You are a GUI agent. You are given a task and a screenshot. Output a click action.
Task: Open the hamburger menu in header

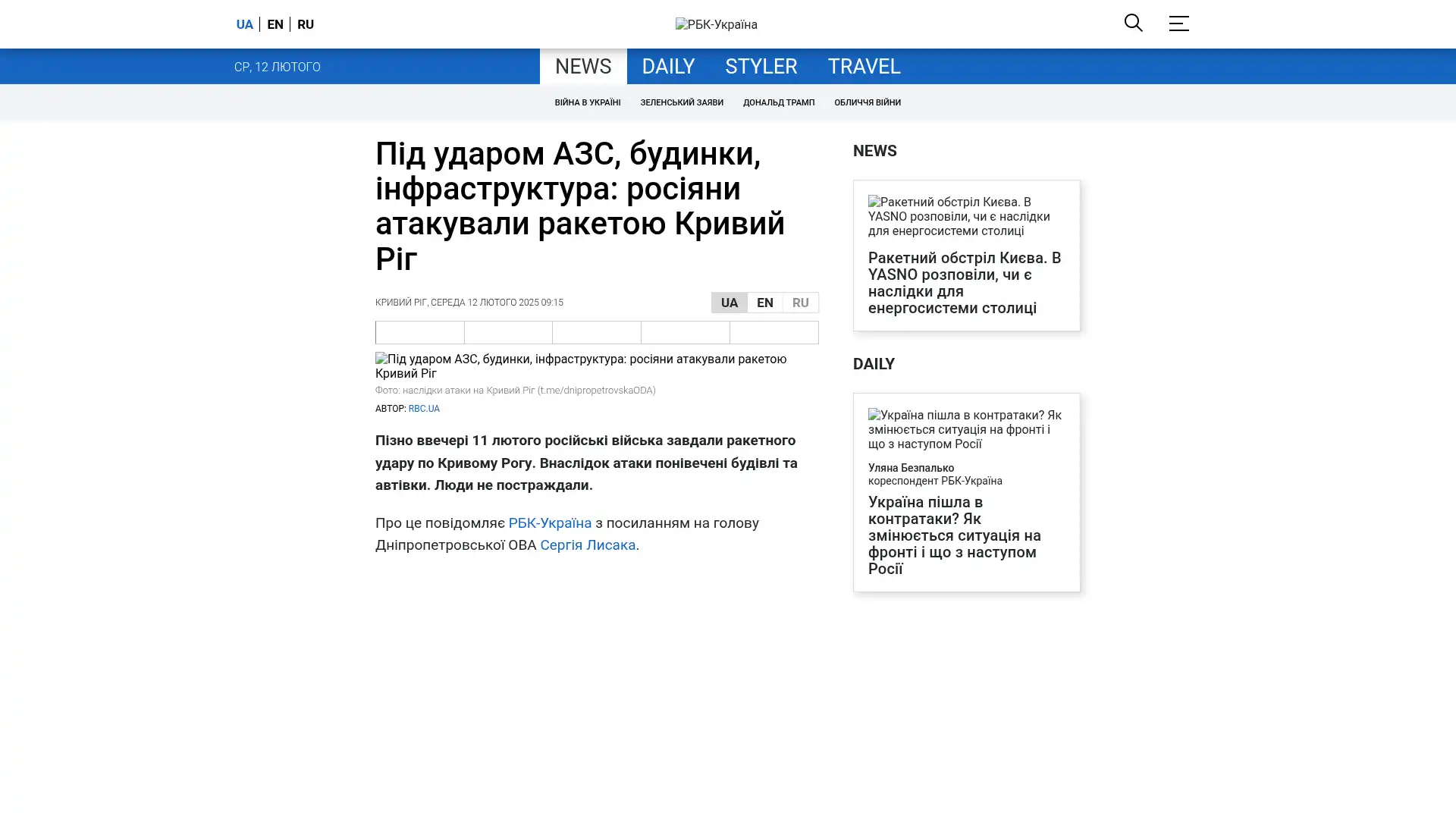tap(1178, 24)
